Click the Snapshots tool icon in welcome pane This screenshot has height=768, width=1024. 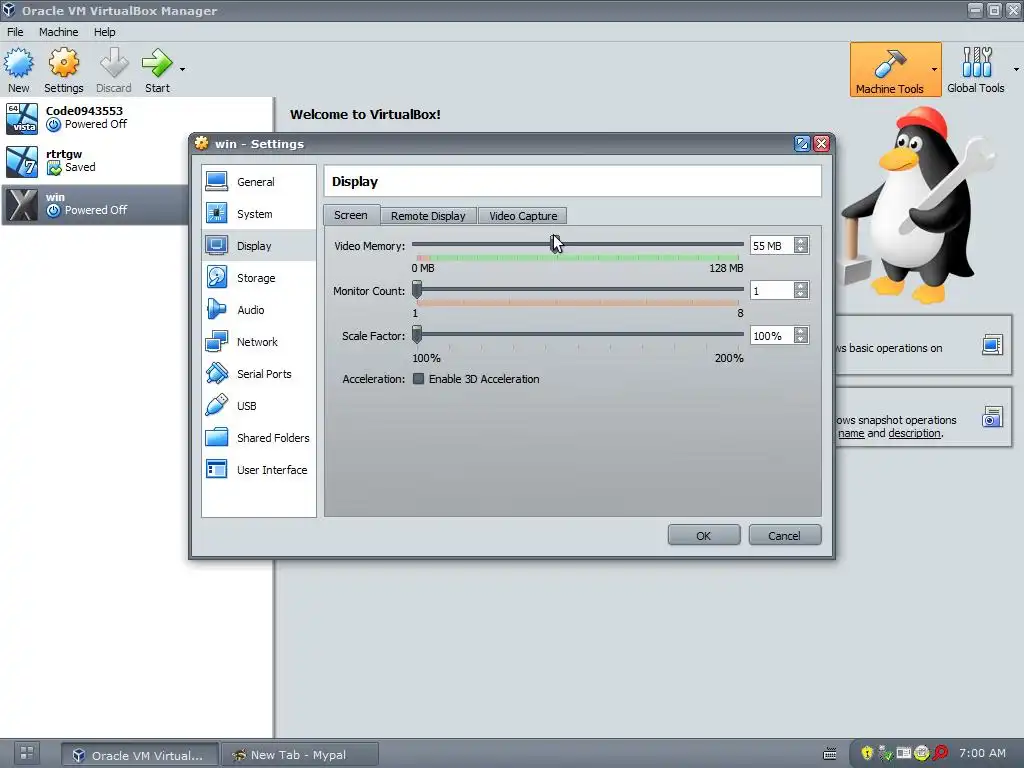(x=992, y=417)
